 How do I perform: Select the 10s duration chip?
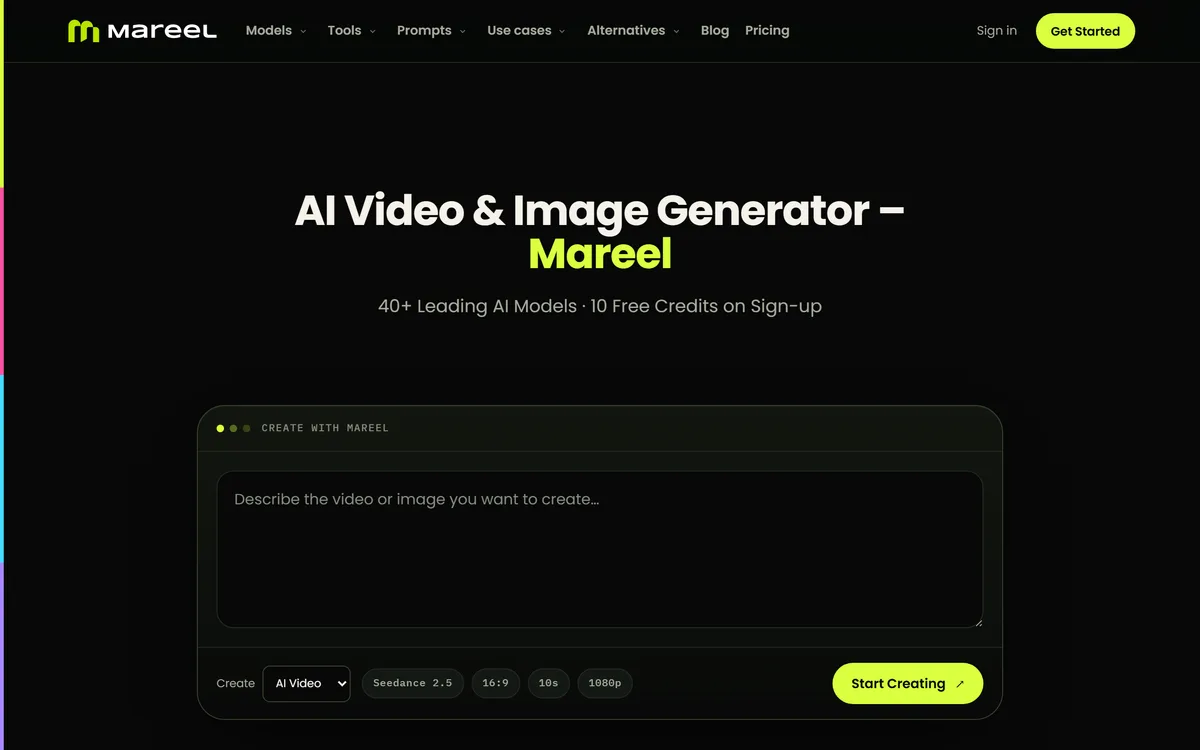[548, 684]
